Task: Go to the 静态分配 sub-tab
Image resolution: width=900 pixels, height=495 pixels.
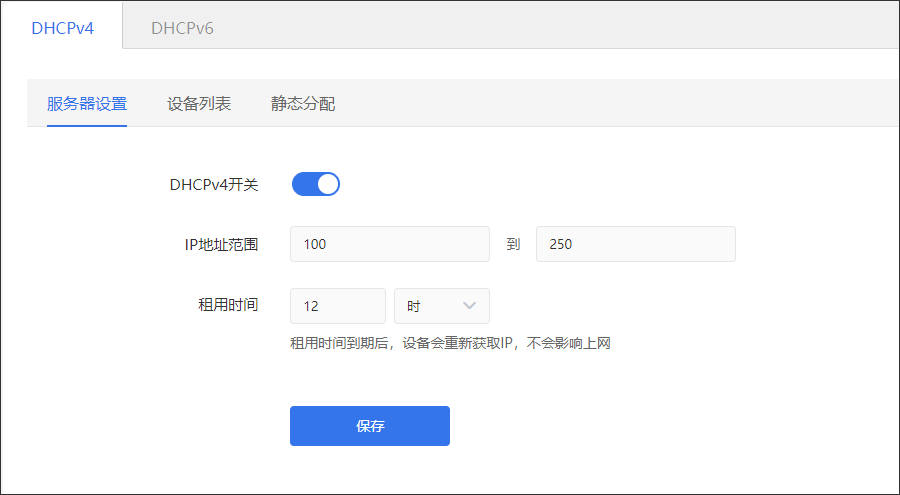Action: 302,104
